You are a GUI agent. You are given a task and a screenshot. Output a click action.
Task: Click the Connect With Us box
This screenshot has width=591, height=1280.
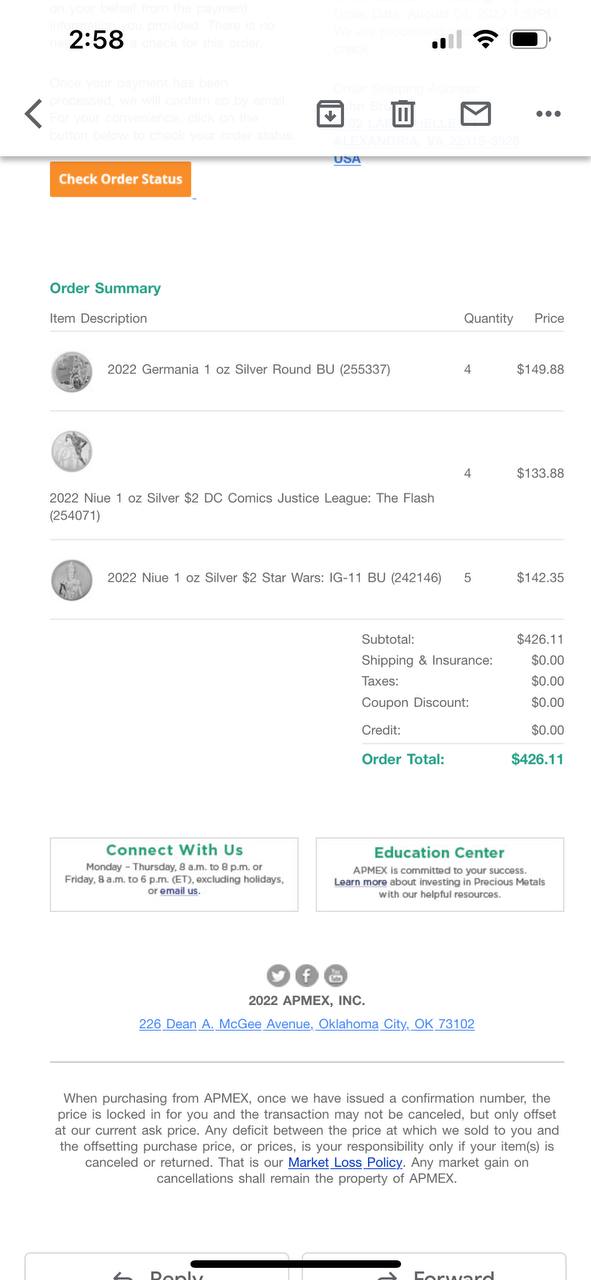tap(174, 874)
